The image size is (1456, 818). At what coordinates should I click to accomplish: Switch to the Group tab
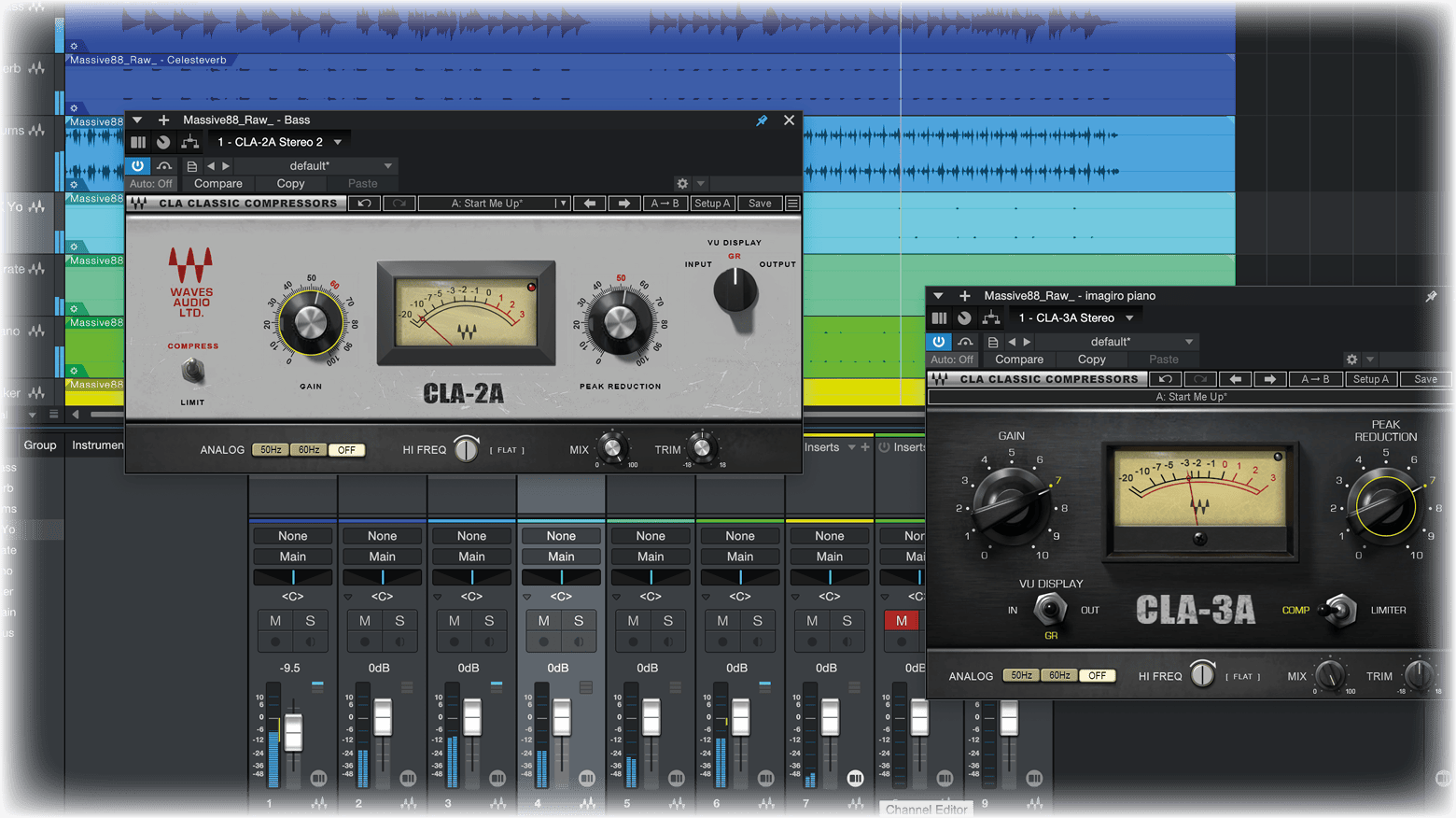point(40,445)
